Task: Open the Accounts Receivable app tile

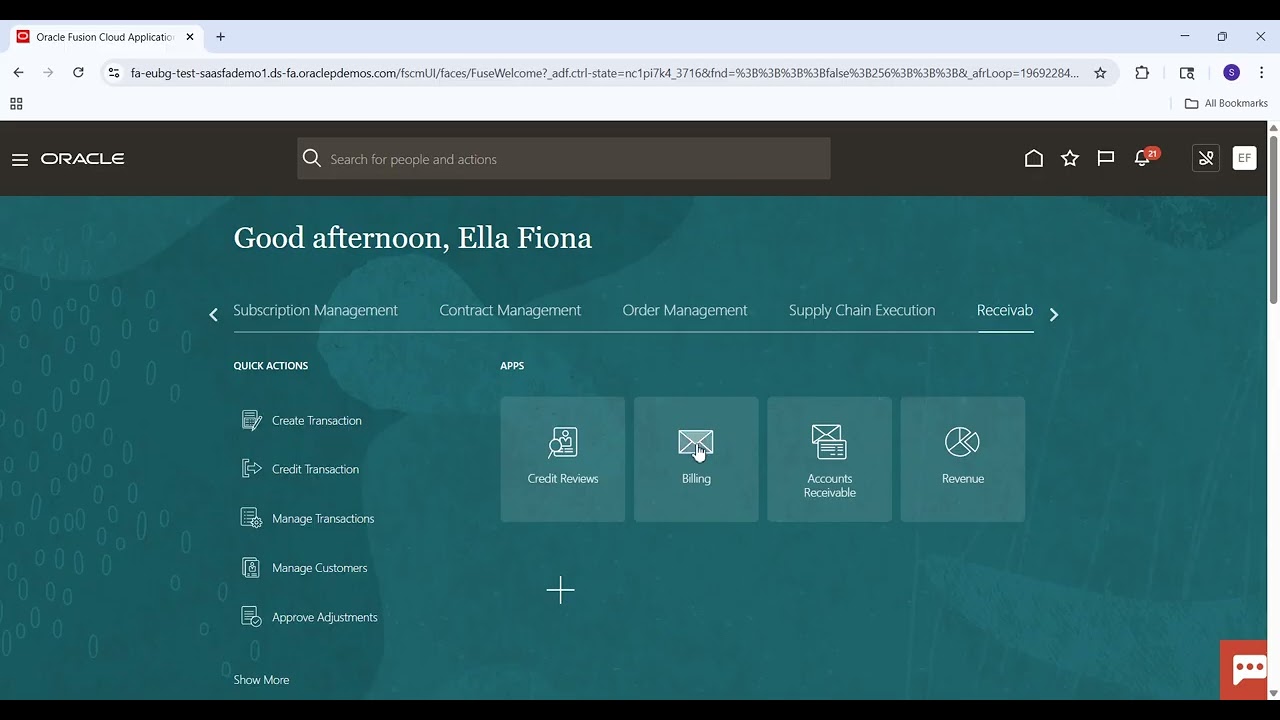Action: point(830,459)
